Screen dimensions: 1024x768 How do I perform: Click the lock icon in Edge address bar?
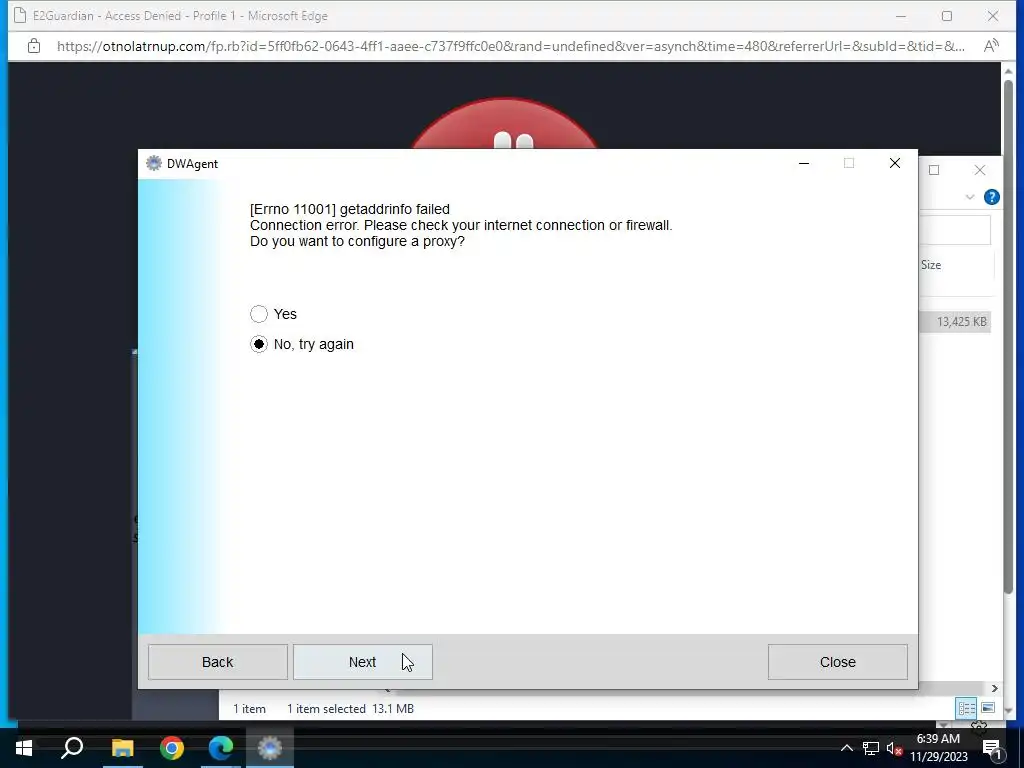click(34, 46)
